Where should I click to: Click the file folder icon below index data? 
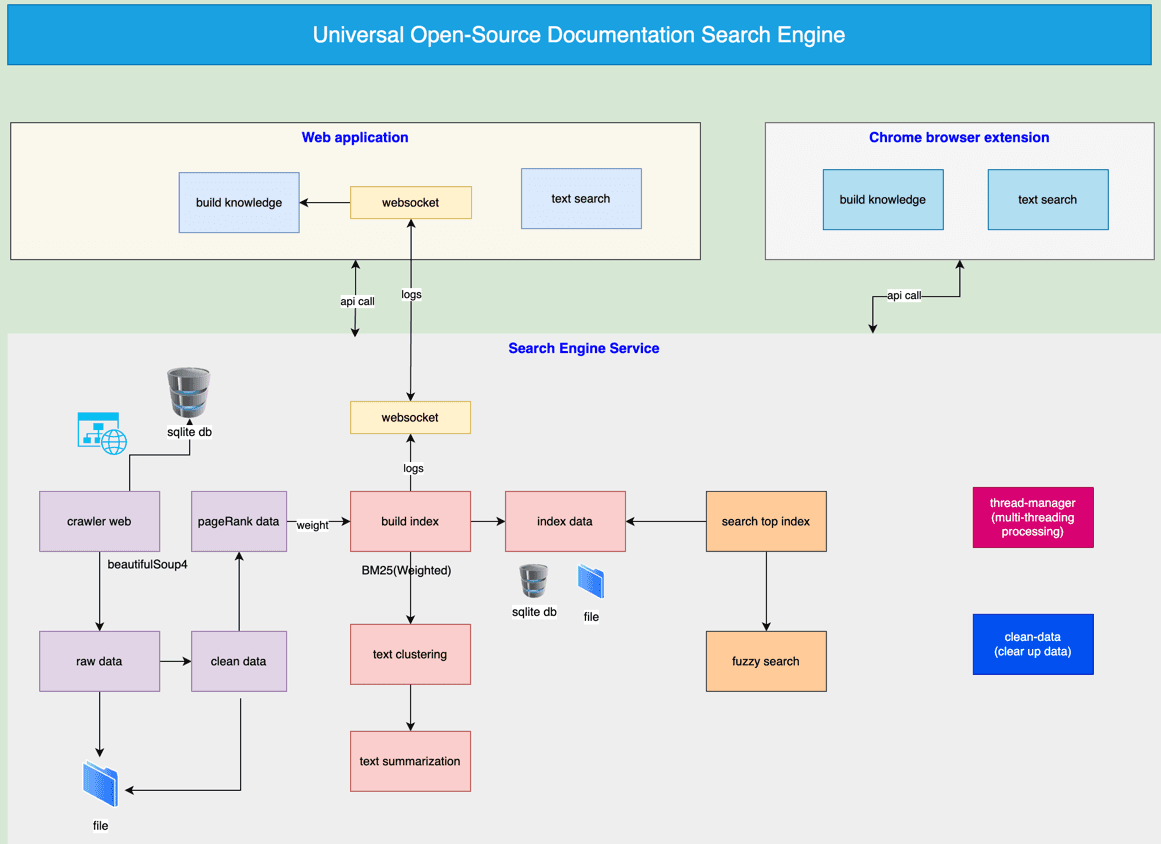click(x=591, y=582)
